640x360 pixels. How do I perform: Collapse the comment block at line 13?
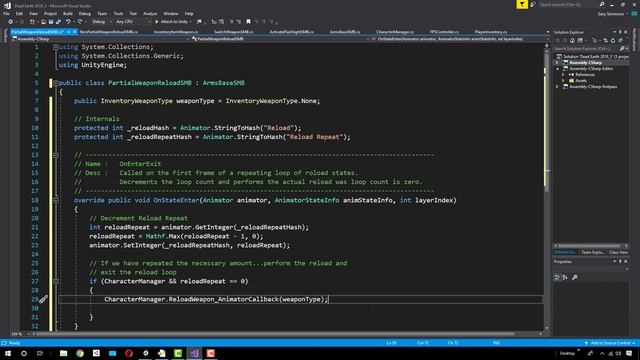[56, 155]
